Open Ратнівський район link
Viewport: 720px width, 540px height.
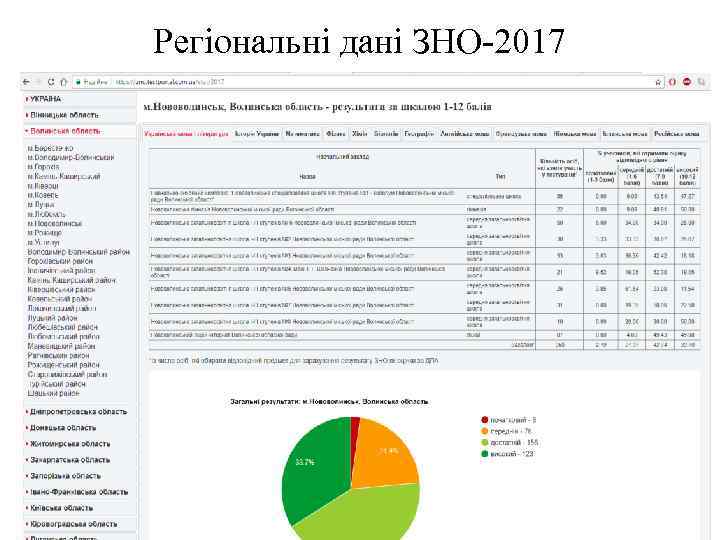pyautogui.click(x=58, y=355)
